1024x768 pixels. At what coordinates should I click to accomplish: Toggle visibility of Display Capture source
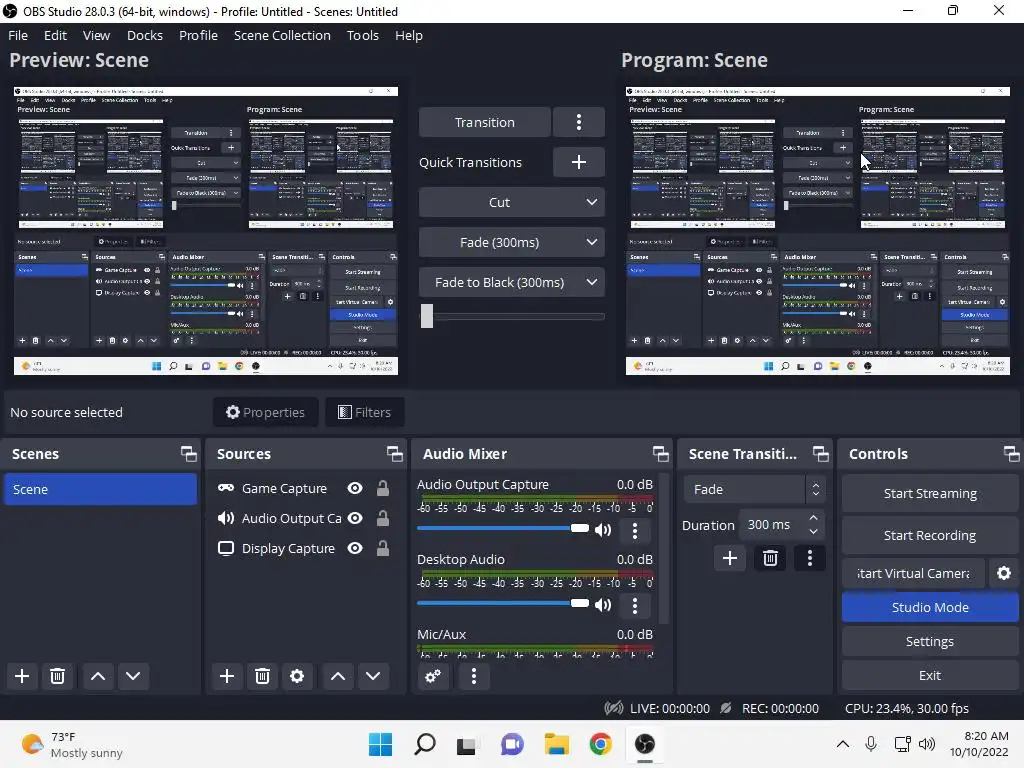(355, 548)
